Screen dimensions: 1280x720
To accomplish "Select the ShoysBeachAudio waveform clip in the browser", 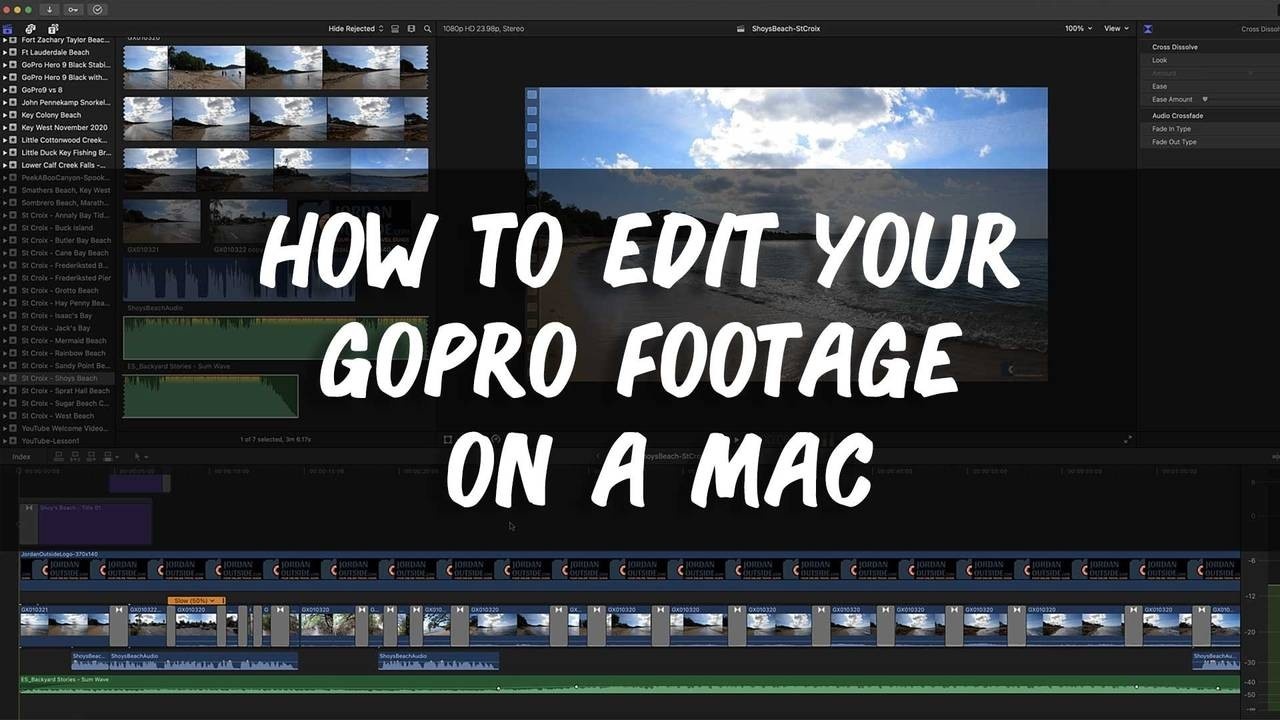I will 239,280.
